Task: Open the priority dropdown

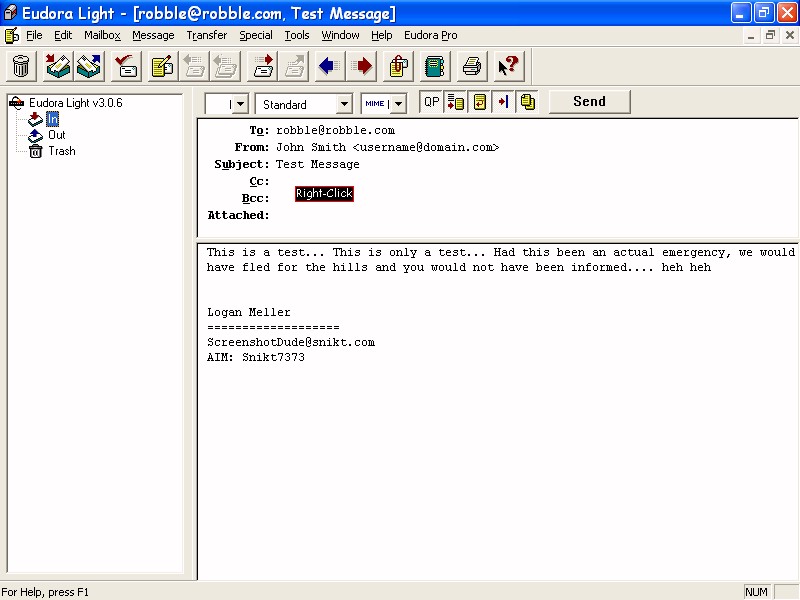Action: 241,104
